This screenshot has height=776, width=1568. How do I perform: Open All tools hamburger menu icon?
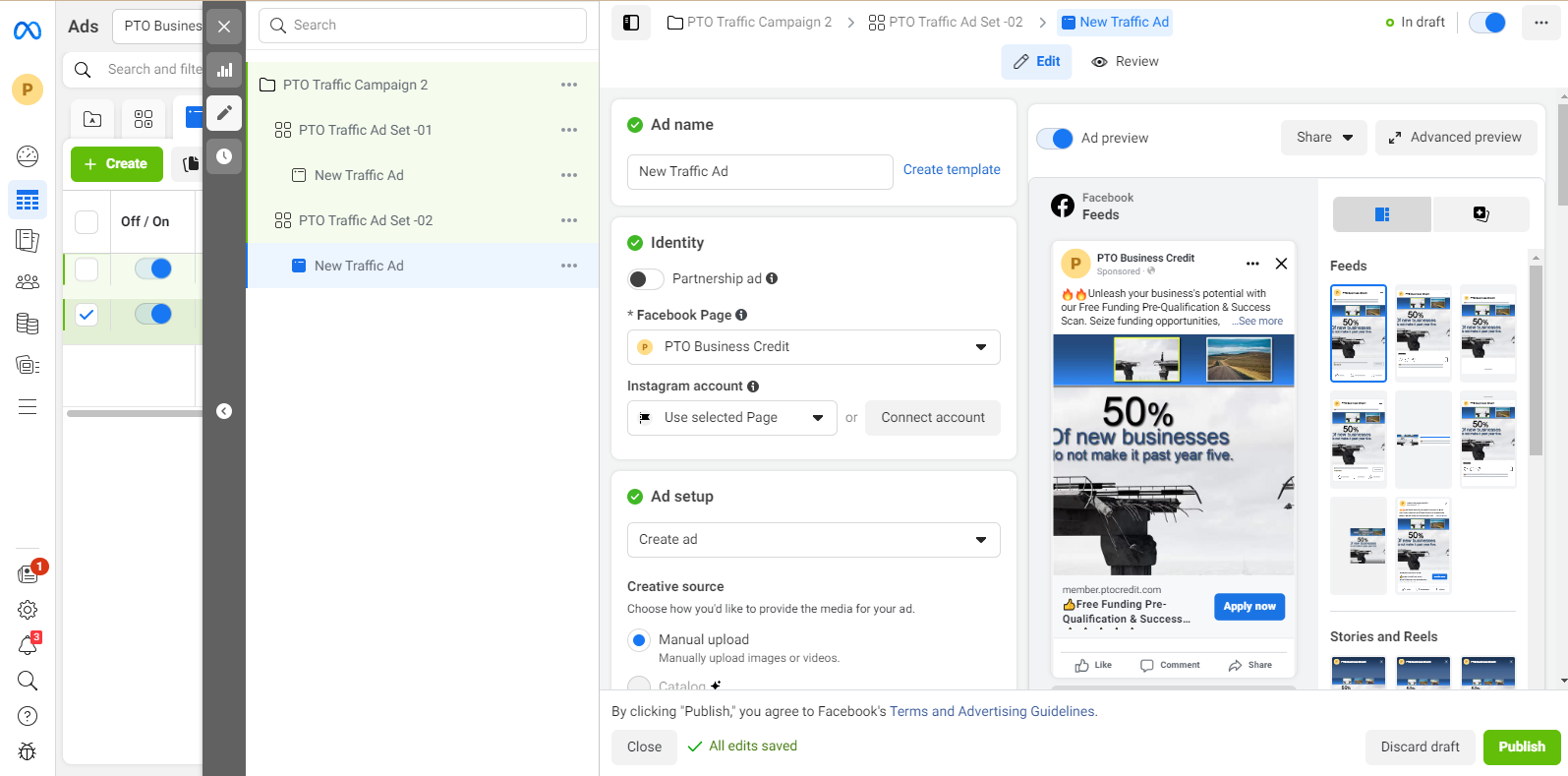point(28,407)
